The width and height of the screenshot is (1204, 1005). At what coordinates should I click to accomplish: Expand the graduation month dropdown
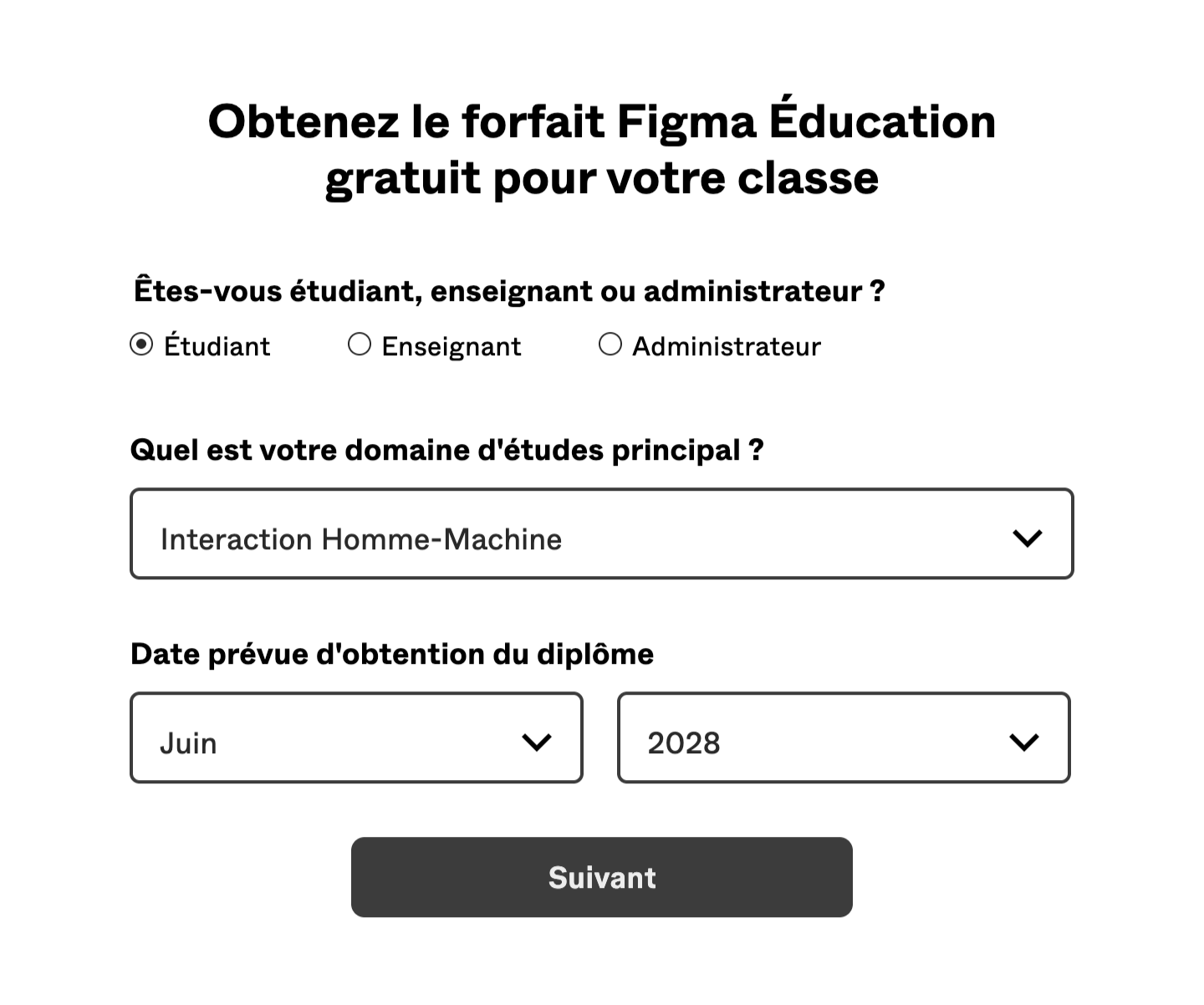coord(356,737)
